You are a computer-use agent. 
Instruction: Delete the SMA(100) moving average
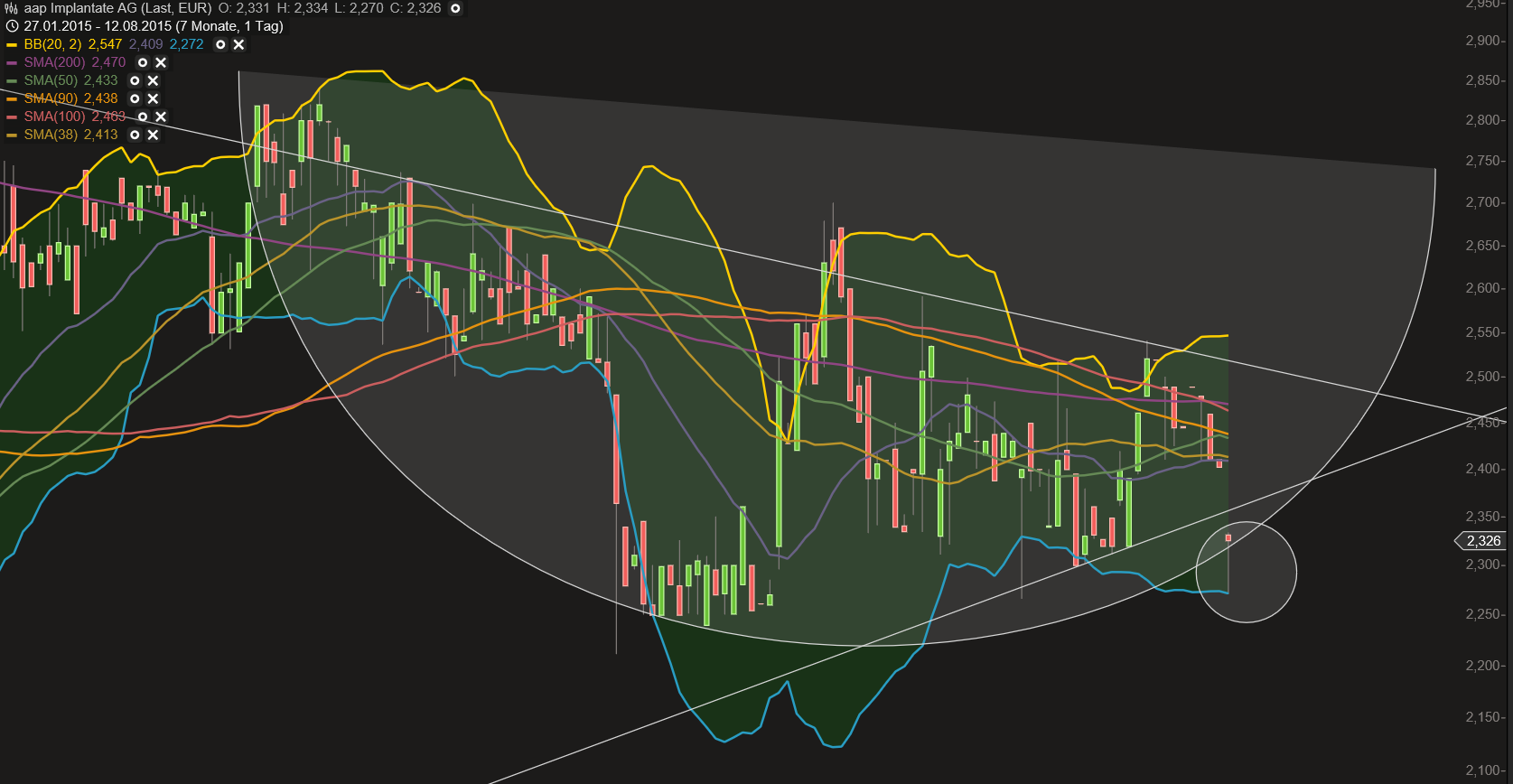click(x=160, y=117)
